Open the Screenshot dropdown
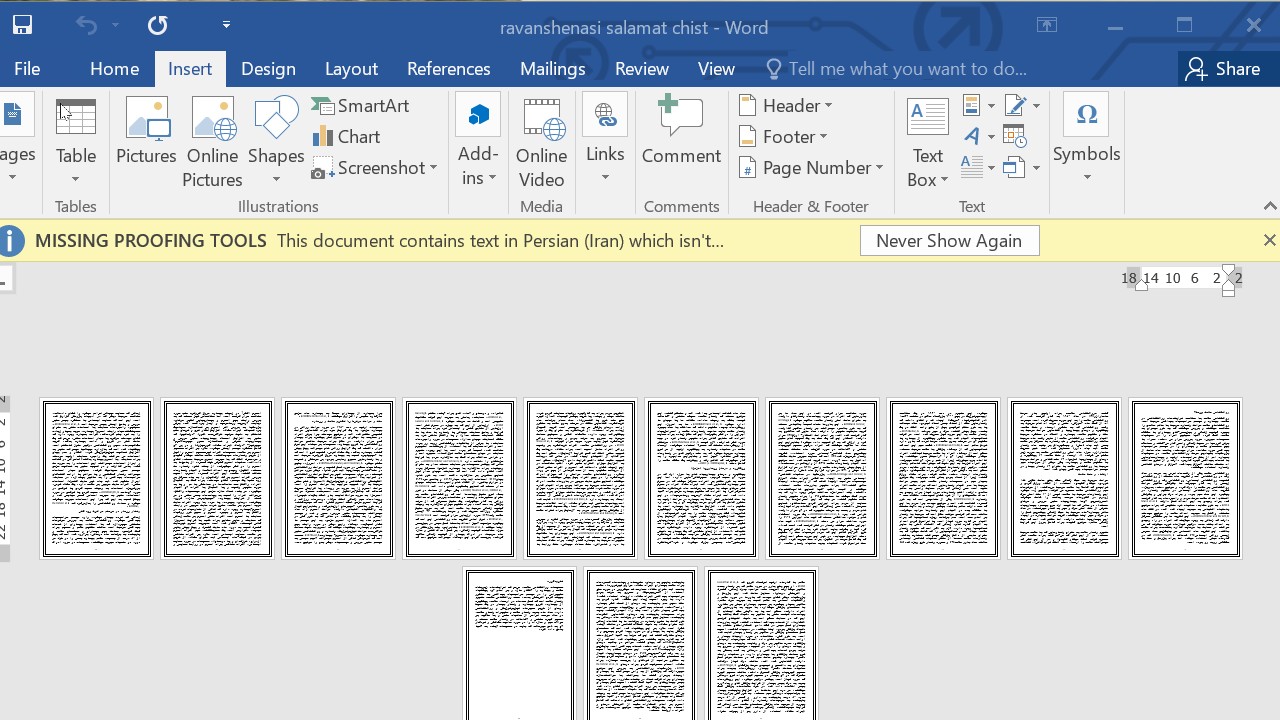1280x720 pixels. click(x=375, y=168)
